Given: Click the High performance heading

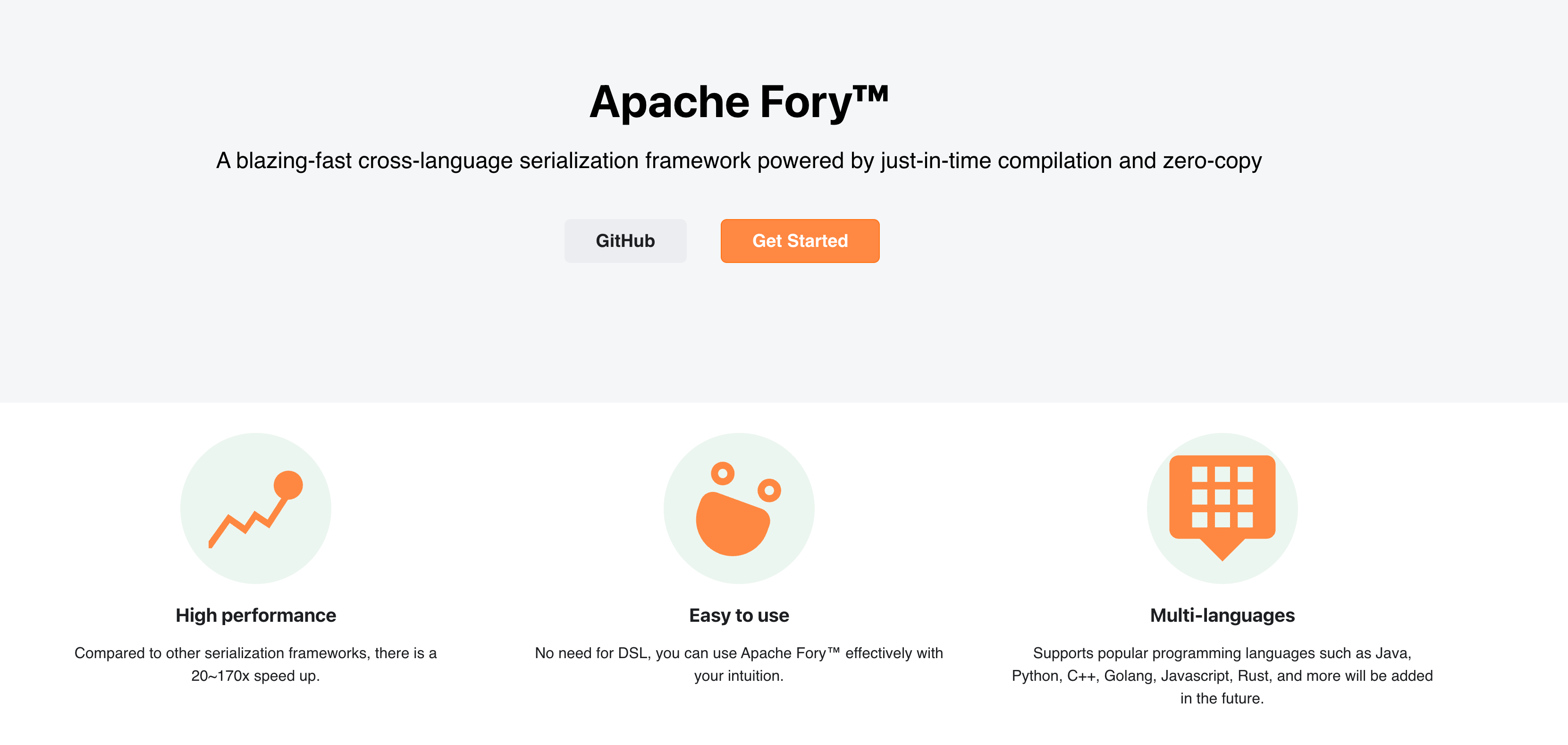Looking at the screenshot, I should pos(256,615).
